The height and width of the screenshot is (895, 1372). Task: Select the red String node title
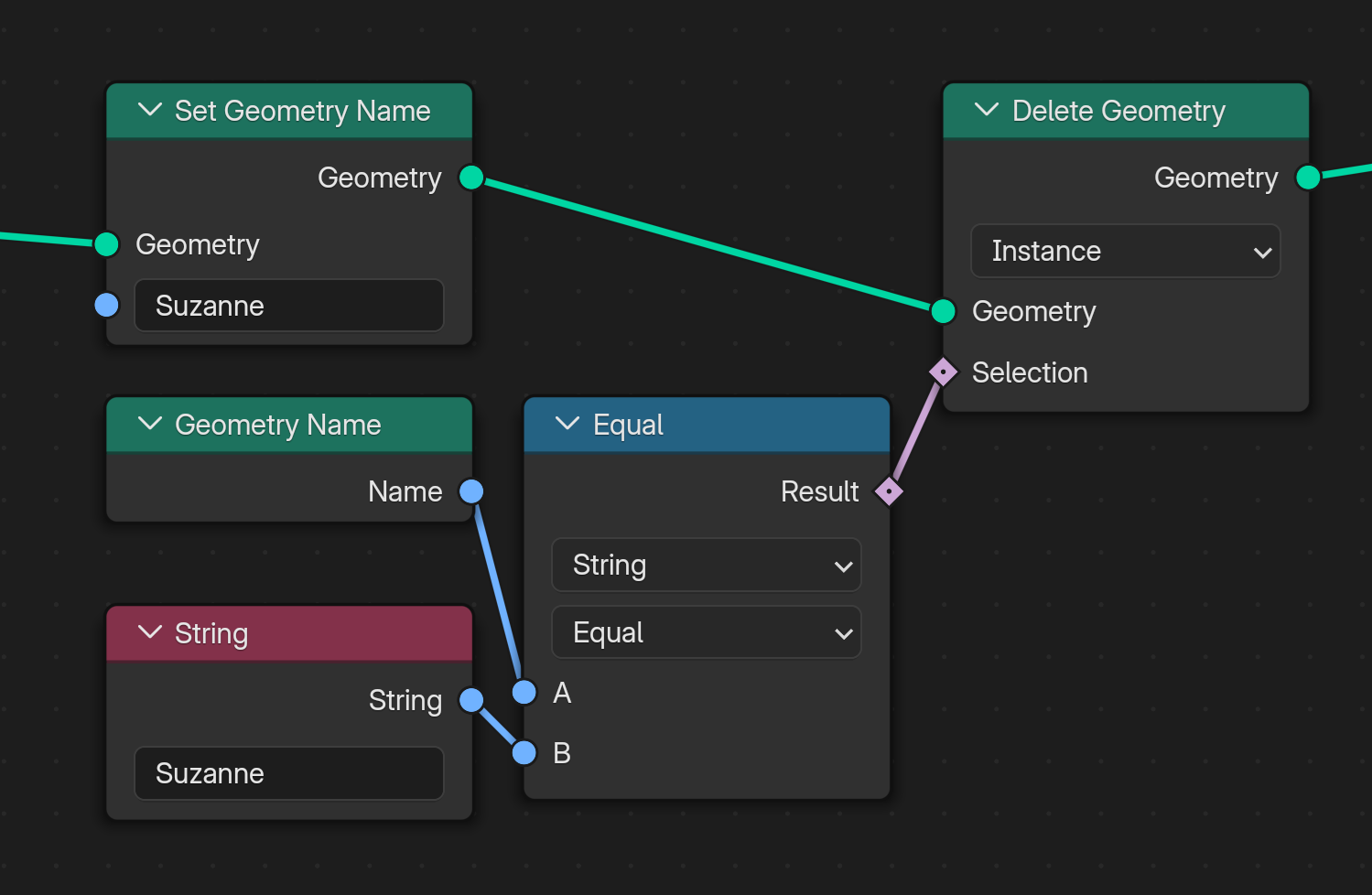[x=211, y=633]
